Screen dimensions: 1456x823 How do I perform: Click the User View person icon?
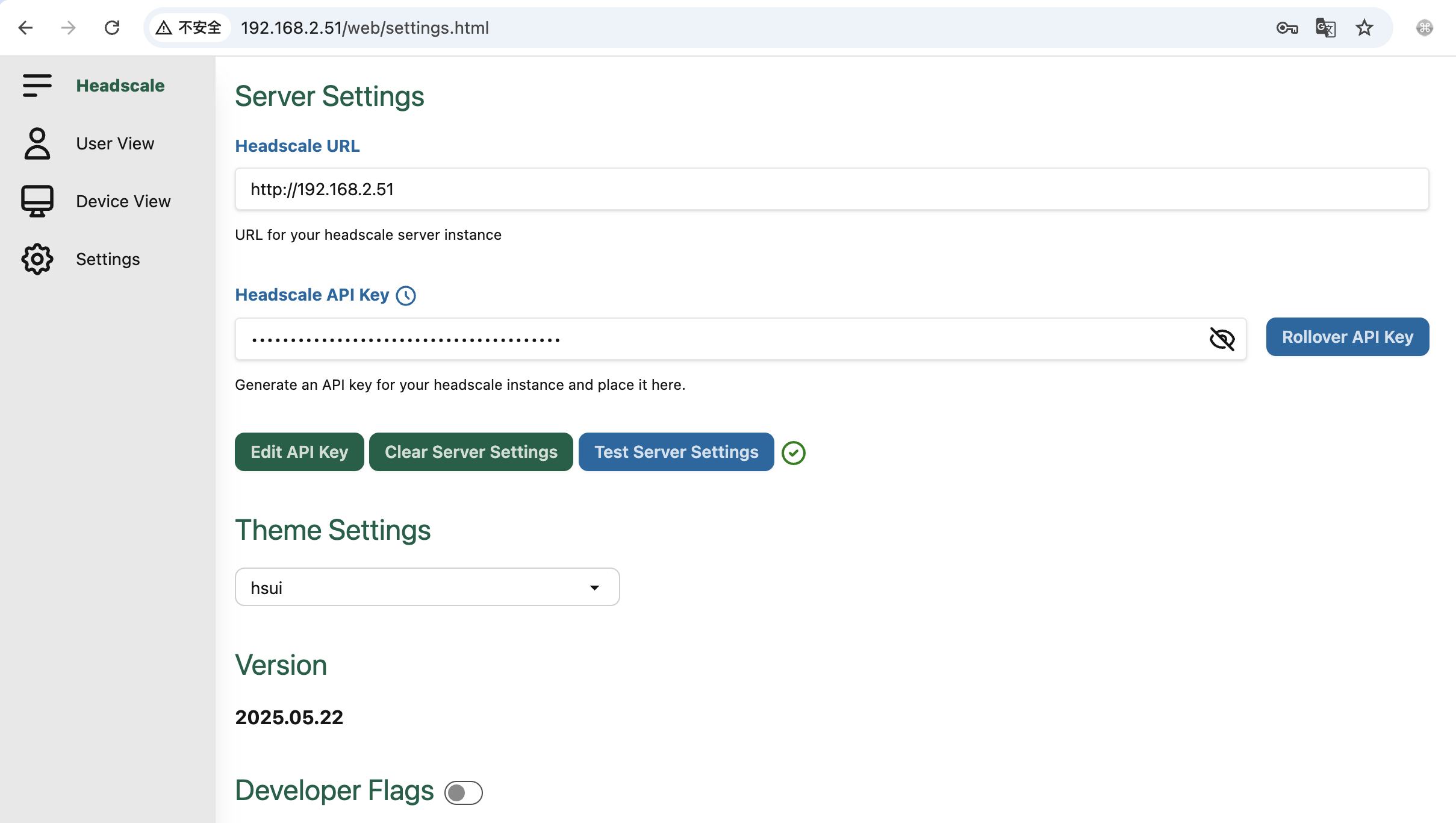click(x=37, y=143)
